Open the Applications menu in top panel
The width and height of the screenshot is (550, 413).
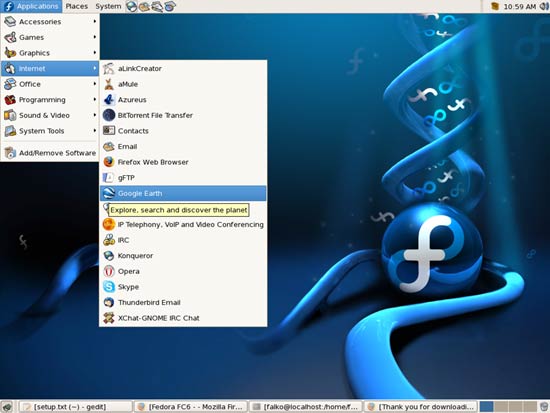tap(31, 6)
